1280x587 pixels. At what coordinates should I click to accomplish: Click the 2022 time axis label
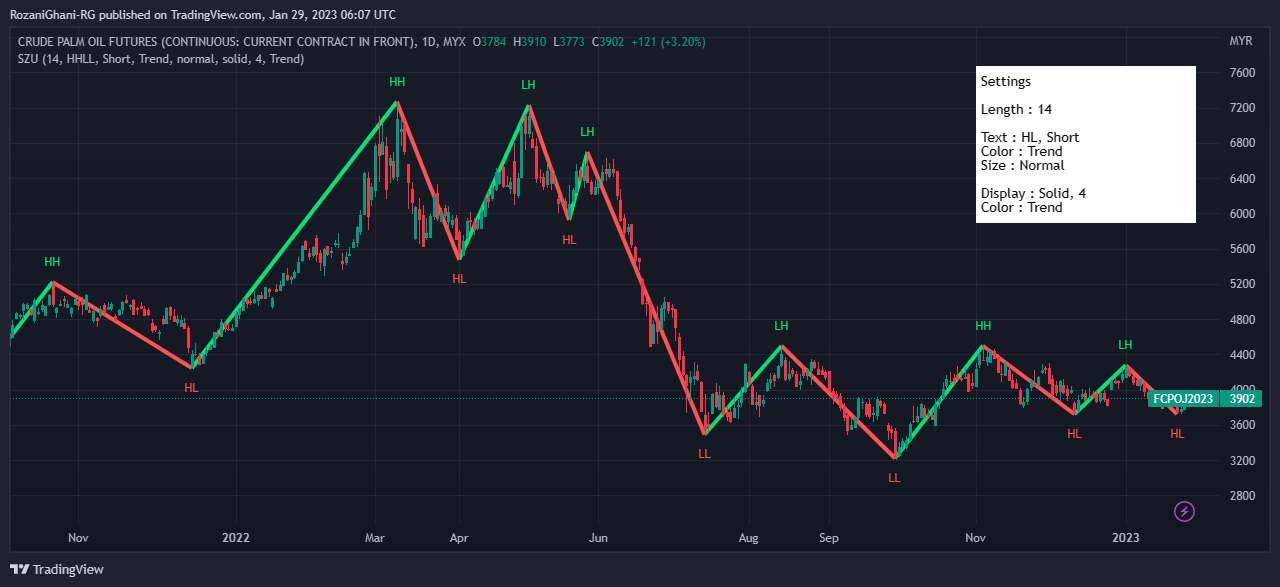point(236,537)
